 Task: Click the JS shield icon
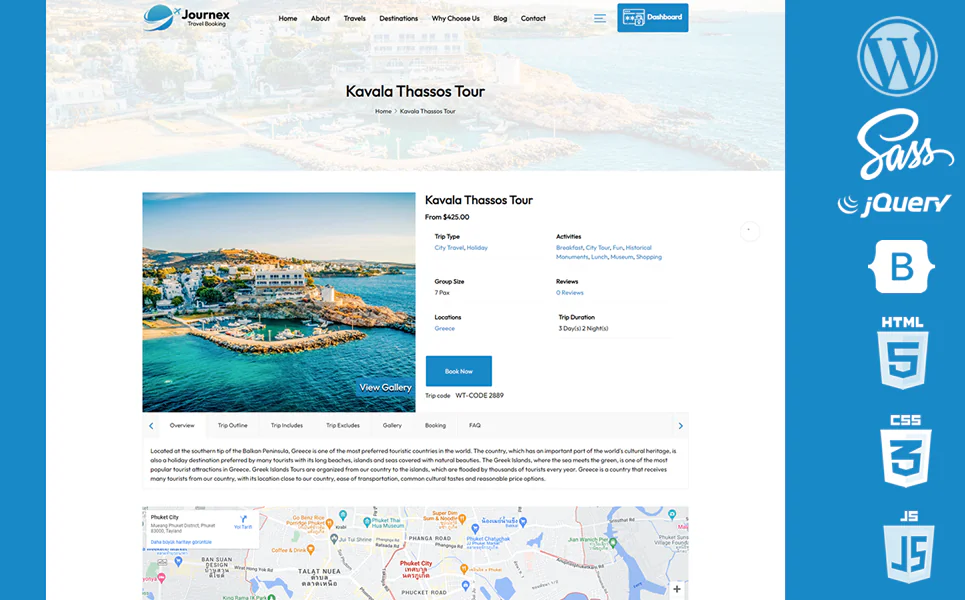pos(908,547)
